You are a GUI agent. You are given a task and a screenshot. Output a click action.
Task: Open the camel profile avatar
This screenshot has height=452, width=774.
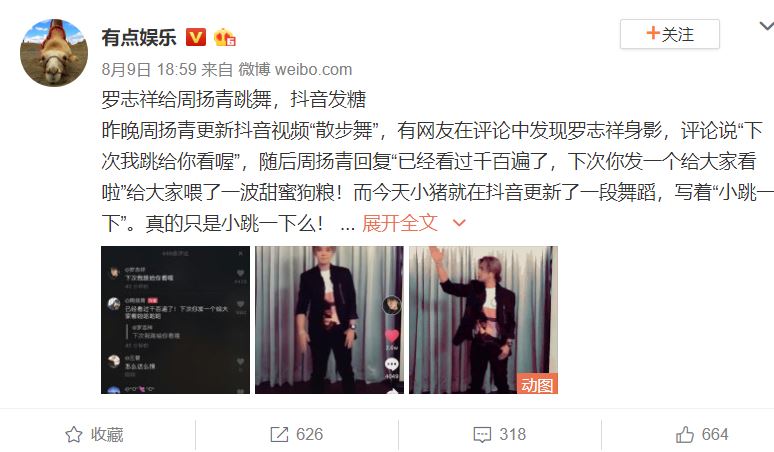tap(54, 53)
